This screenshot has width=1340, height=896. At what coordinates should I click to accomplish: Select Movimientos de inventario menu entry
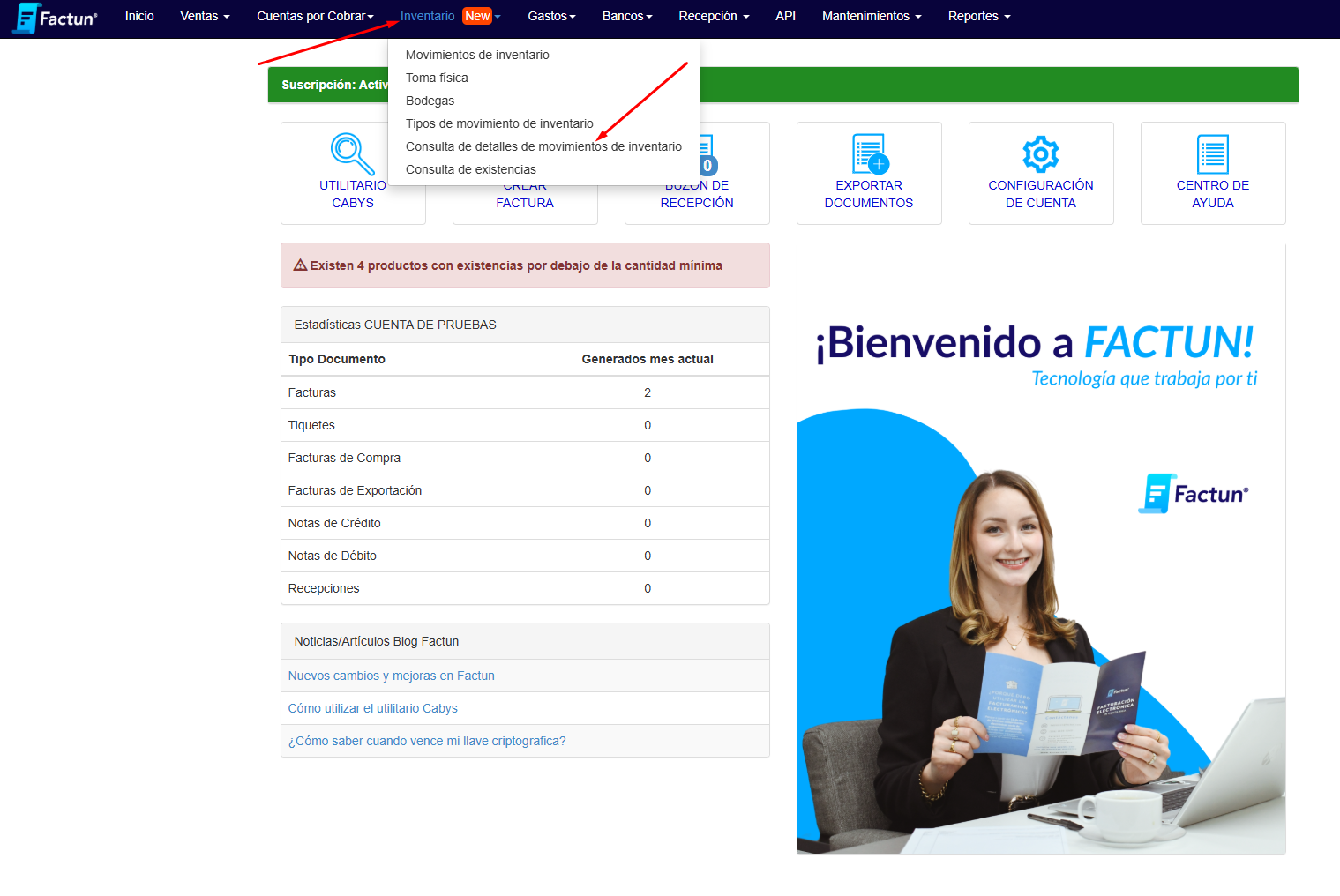tap(477, 55)
